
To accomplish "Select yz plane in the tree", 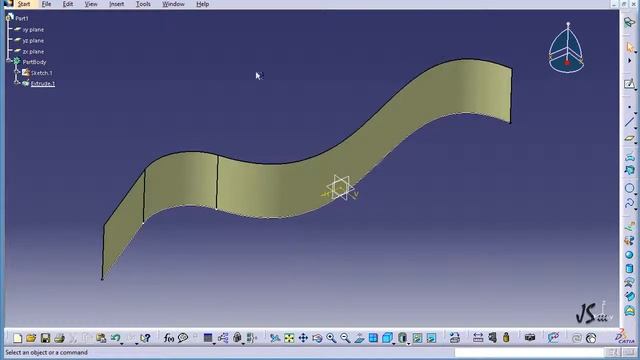I will [33, 41].
